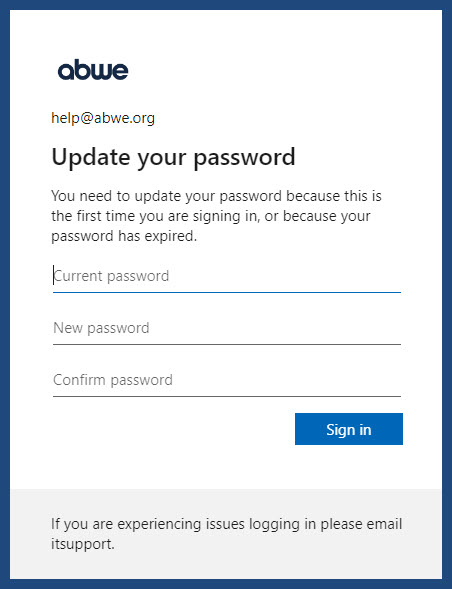Image resolution: width=452 pixels, height=589 pixels.
Task: Click the 'password has expired' text line
Action: [124, 236]
